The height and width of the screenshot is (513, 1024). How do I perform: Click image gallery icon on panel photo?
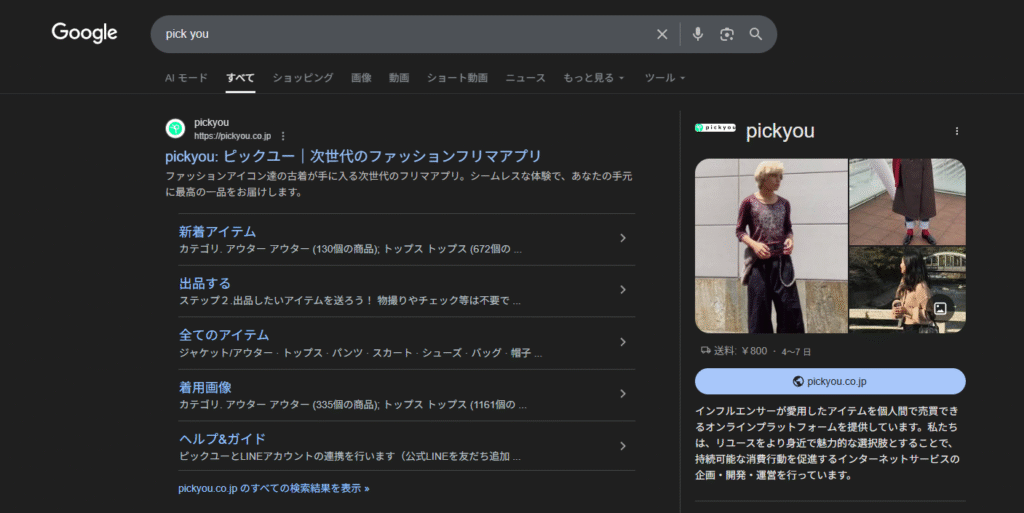click(x=938, y=308)
